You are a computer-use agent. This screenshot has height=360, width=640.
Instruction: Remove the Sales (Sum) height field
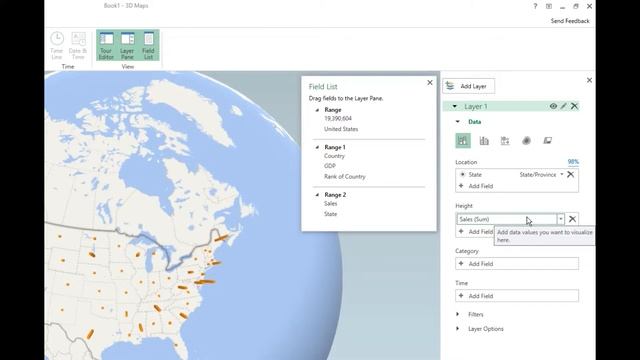click(572, 219)
